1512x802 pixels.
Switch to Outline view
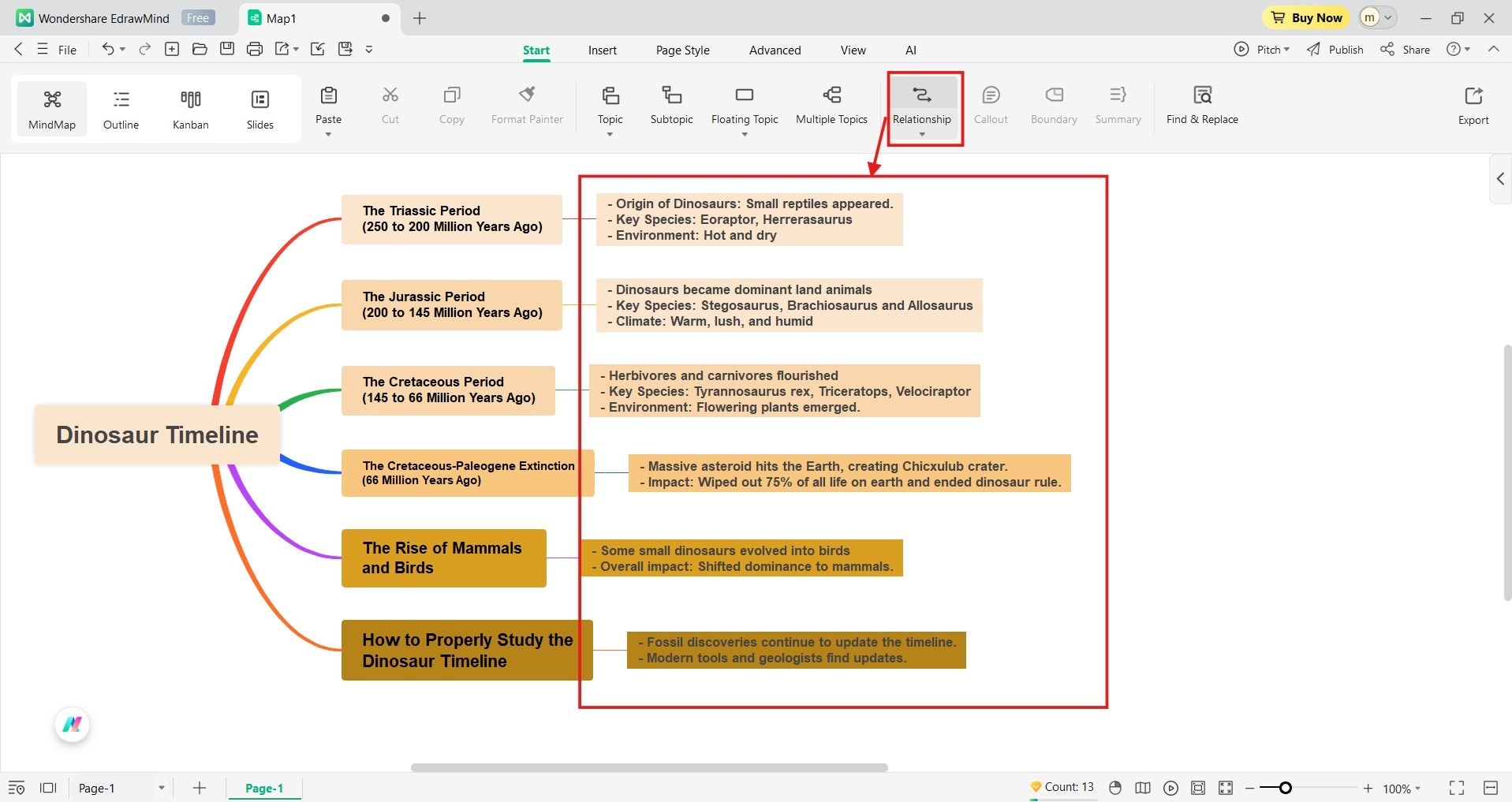120,108
